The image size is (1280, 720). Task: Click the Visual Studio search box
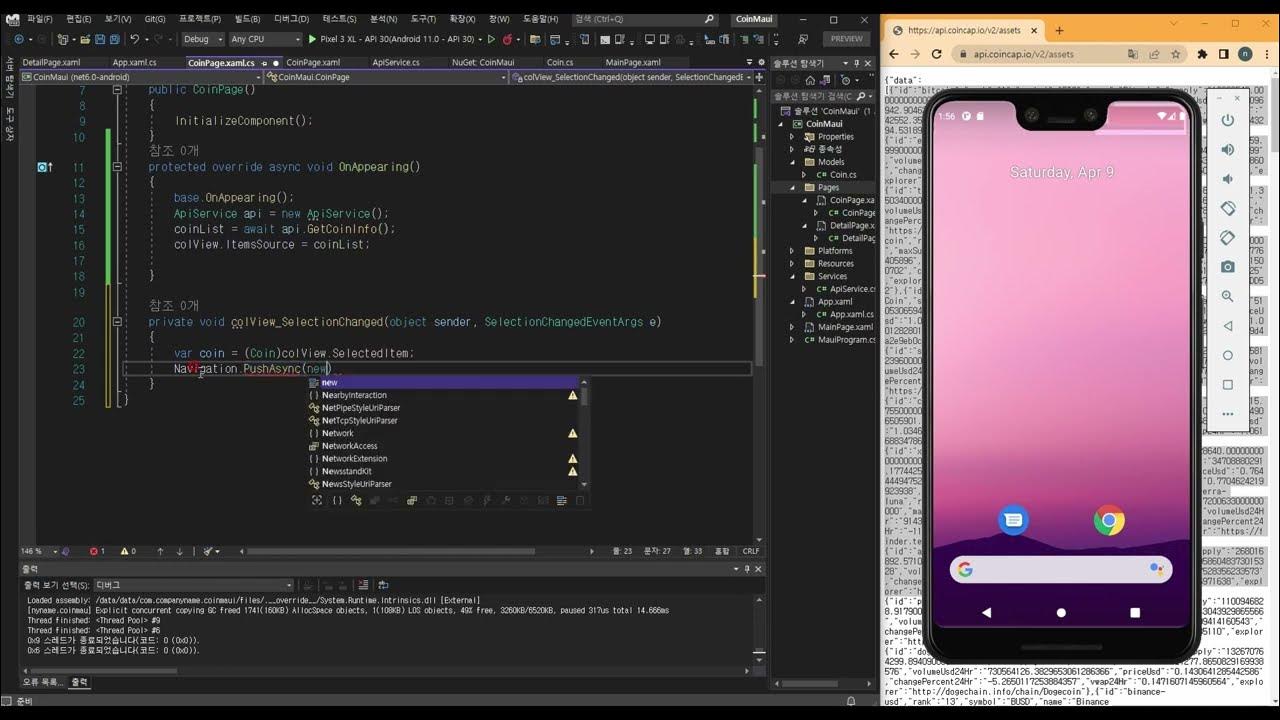(645, 19)
